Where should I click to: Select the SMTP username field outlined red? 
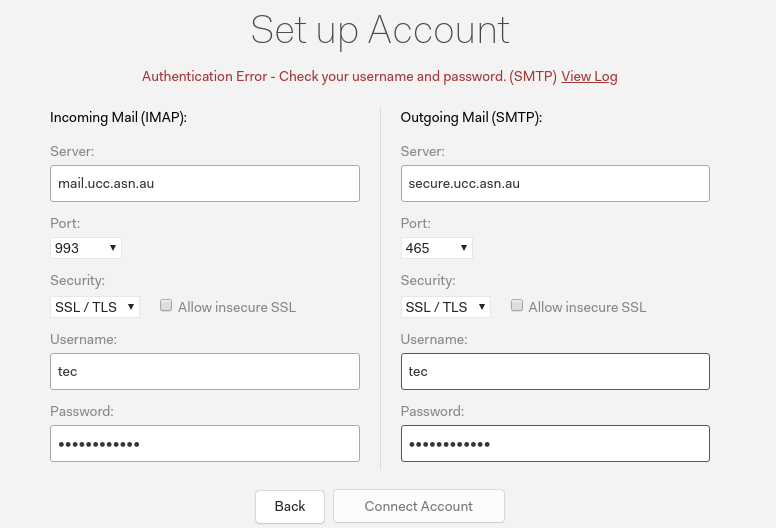(x=555, y=372)
